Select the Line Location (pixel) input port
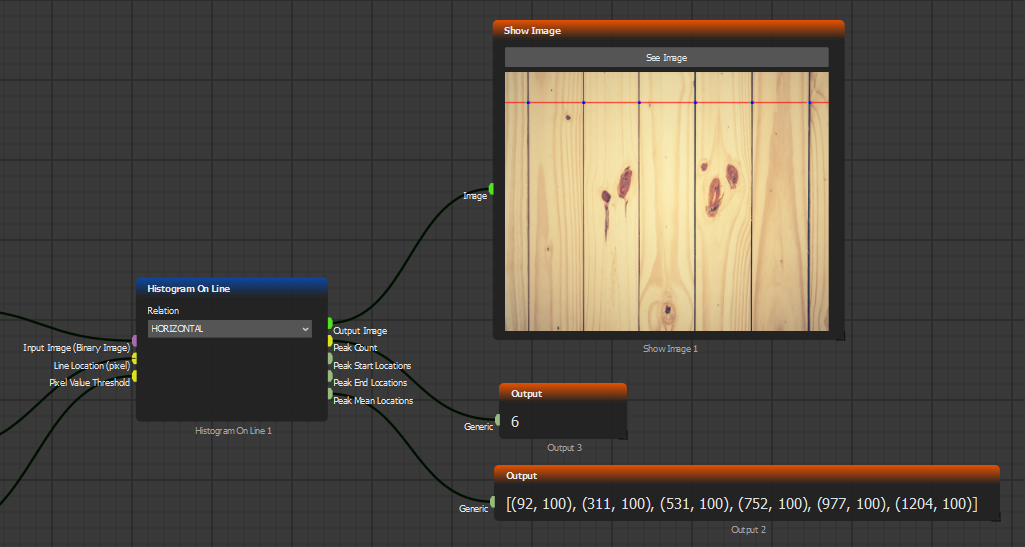Image resolution: width=1025 pixels, height=547 pixels. click(x=135, y=359)
